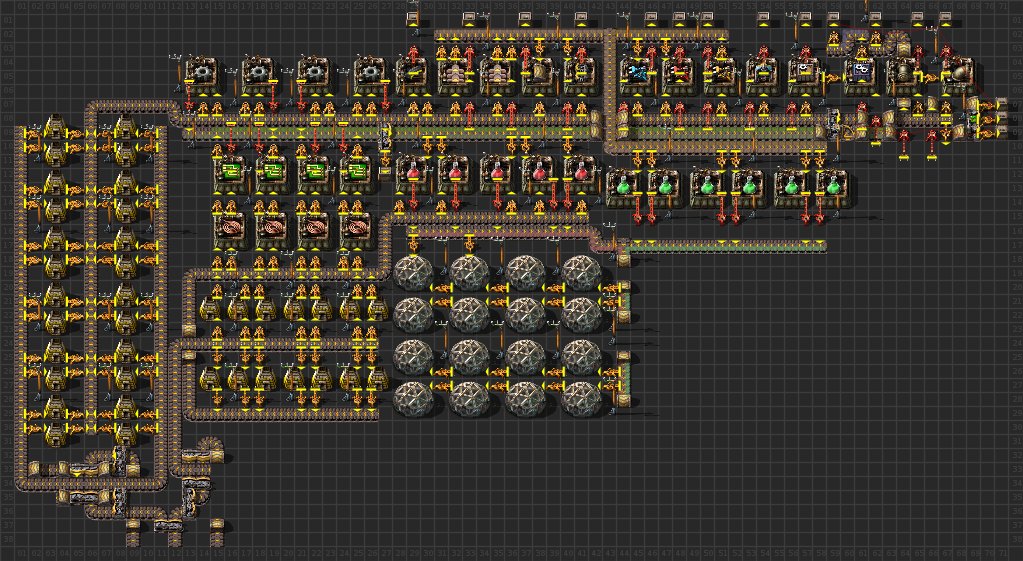Select the top-right lab dome
This screenshot has height=561, width=1023.
tap(581, 271)
